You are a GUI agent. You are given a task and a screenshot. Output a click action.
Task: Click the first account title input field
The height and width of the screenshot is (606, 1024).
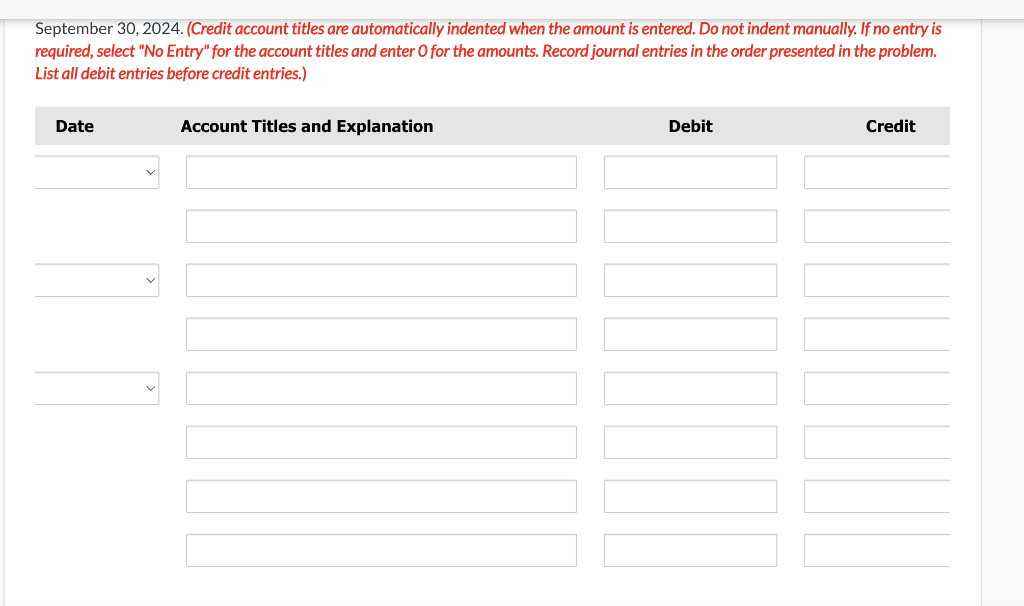381,171
